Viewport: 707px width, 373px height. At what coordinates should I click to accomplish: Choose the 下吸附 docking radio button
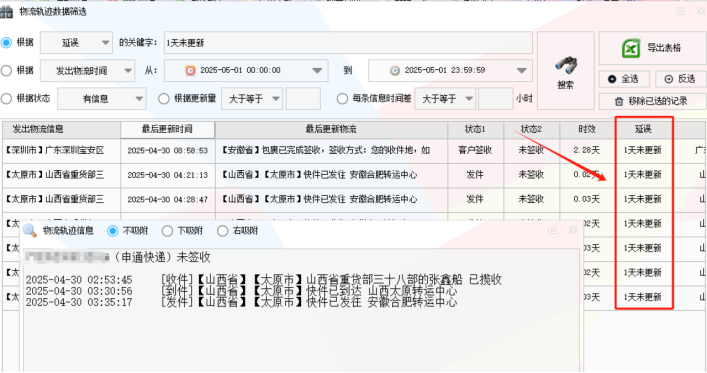point(167,231)
